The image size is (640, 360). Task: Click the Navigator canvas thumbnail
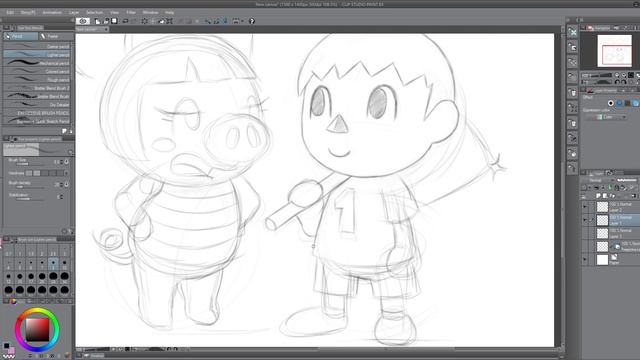click(614, 51)
